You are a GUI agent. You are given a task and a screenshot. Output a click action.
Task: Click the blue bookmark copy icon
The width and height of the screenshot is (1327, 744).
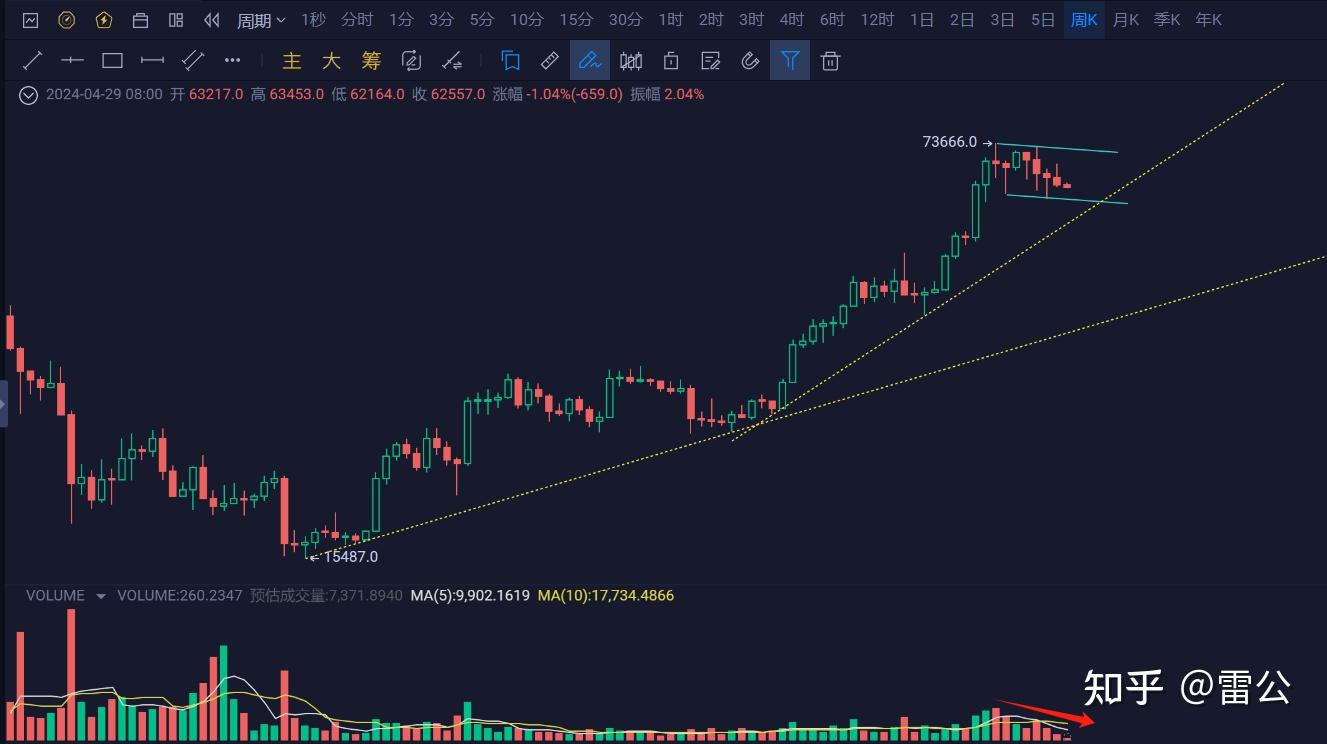pyautogui.click(x=511, y=61)
